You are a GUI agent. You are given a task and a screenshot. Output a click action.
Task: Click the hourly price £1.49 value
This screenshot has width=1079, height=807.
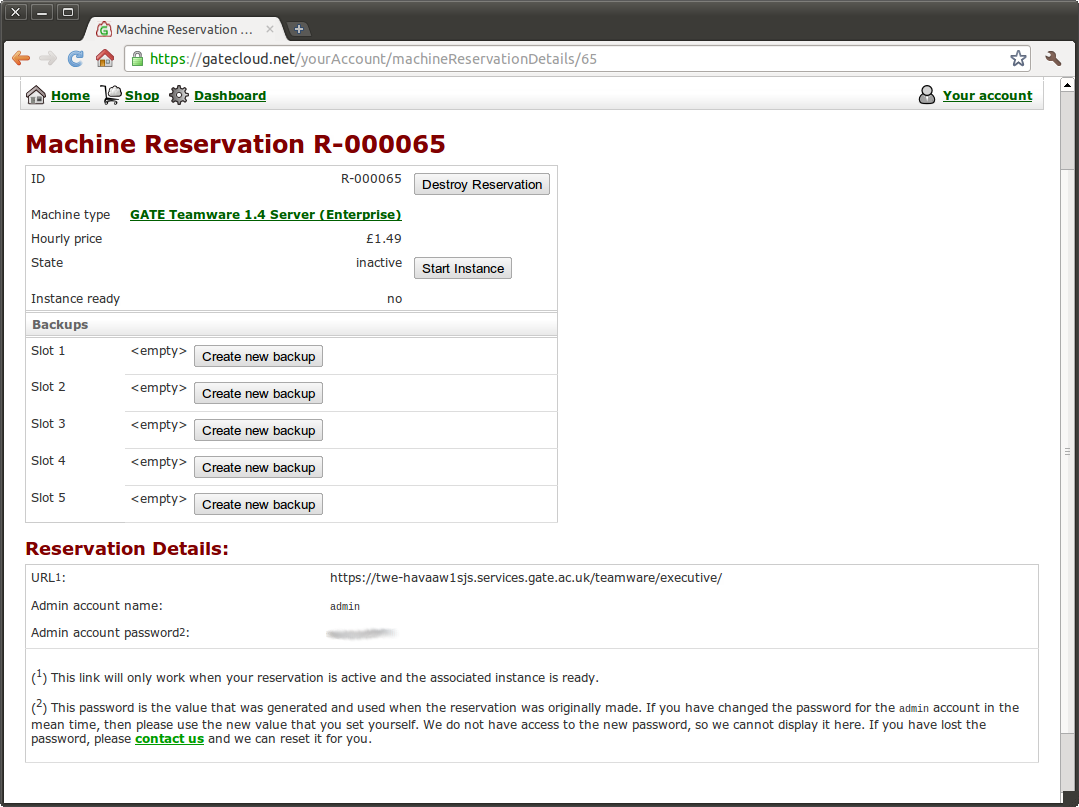pos(384,239)
